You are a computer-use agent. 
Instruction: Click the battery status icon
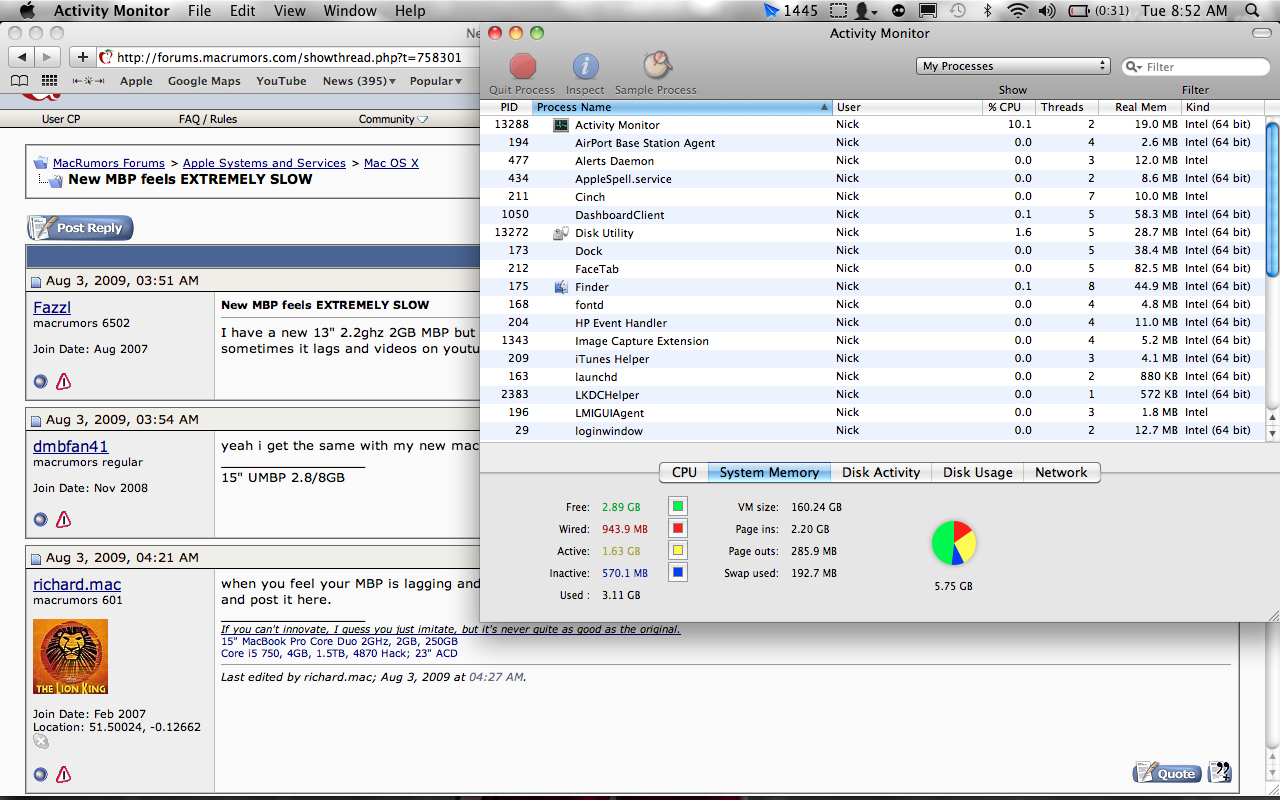[x=1079, y=11]
